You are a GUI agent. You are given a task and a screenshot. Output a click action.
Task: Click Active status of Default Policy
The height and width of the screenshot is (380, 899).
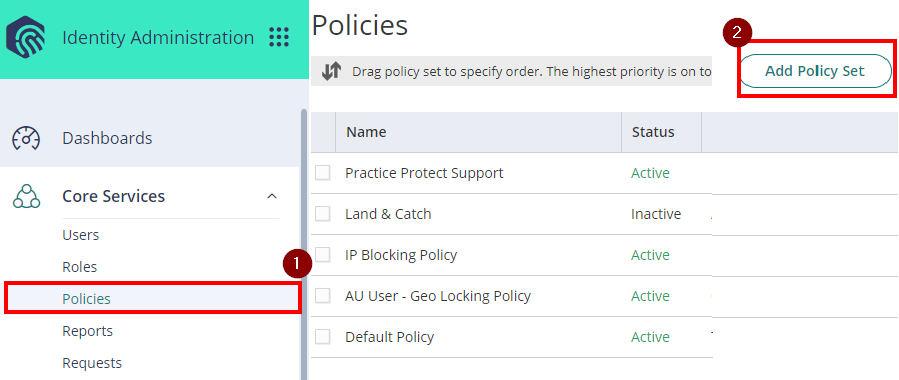[650, 337]
